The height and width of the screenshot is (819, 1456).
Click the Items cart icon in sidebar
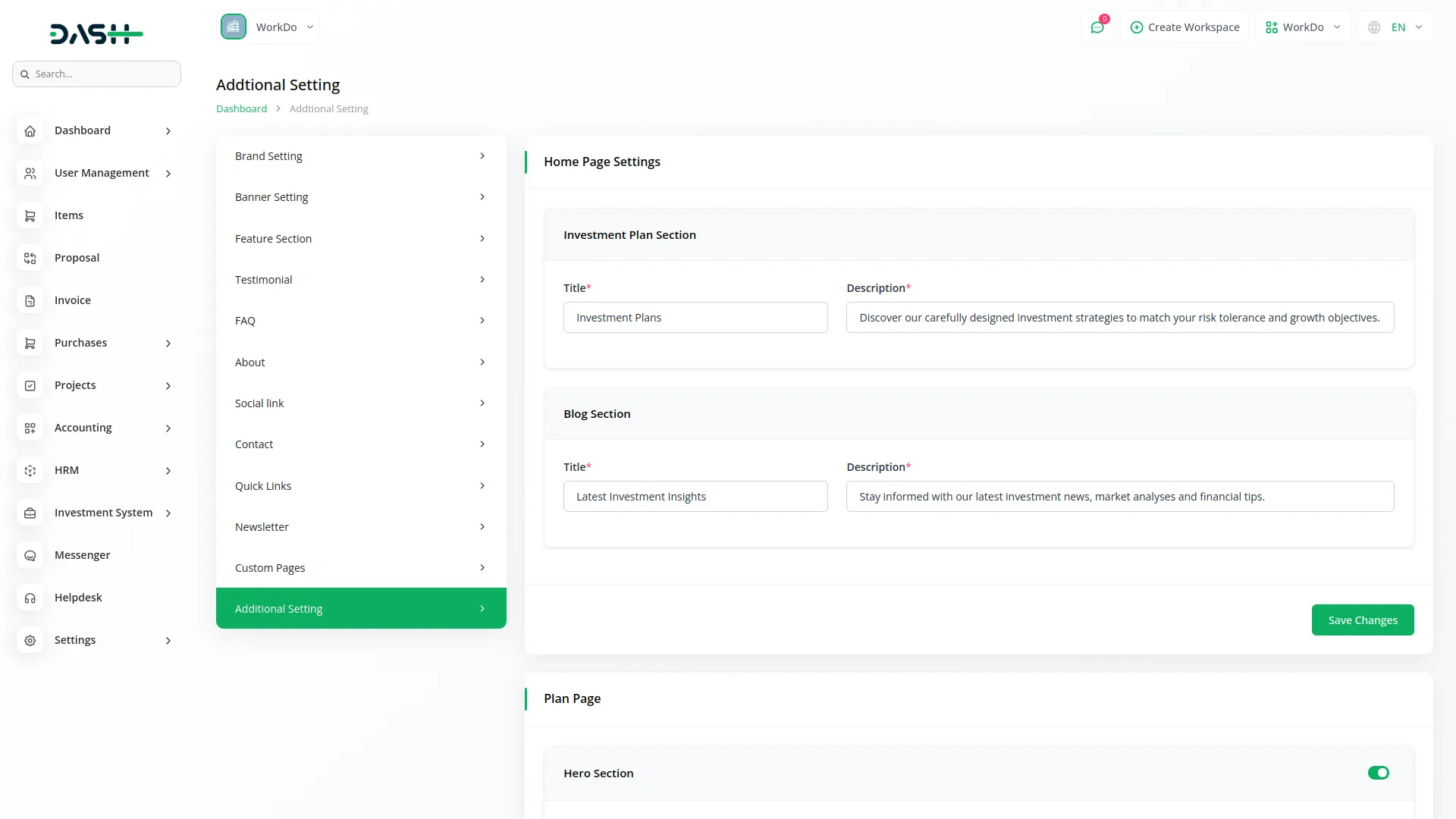(30, 216)
